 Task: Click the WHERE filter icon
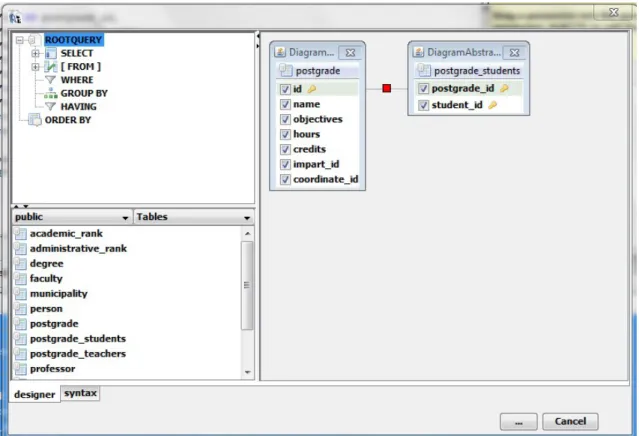51,80
